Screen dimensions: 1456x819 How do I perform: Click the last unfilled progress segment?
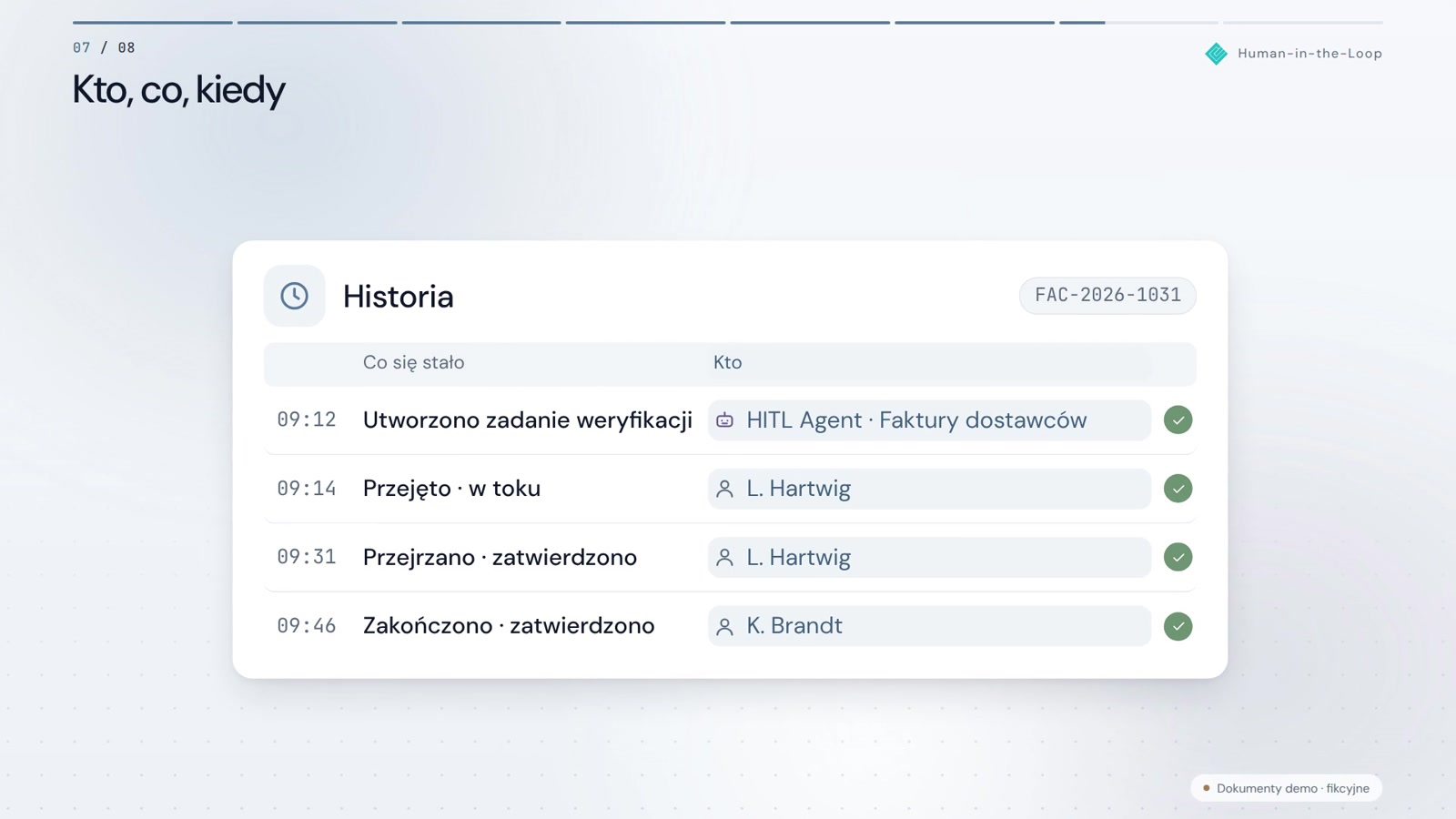[x=1303, y=22]
